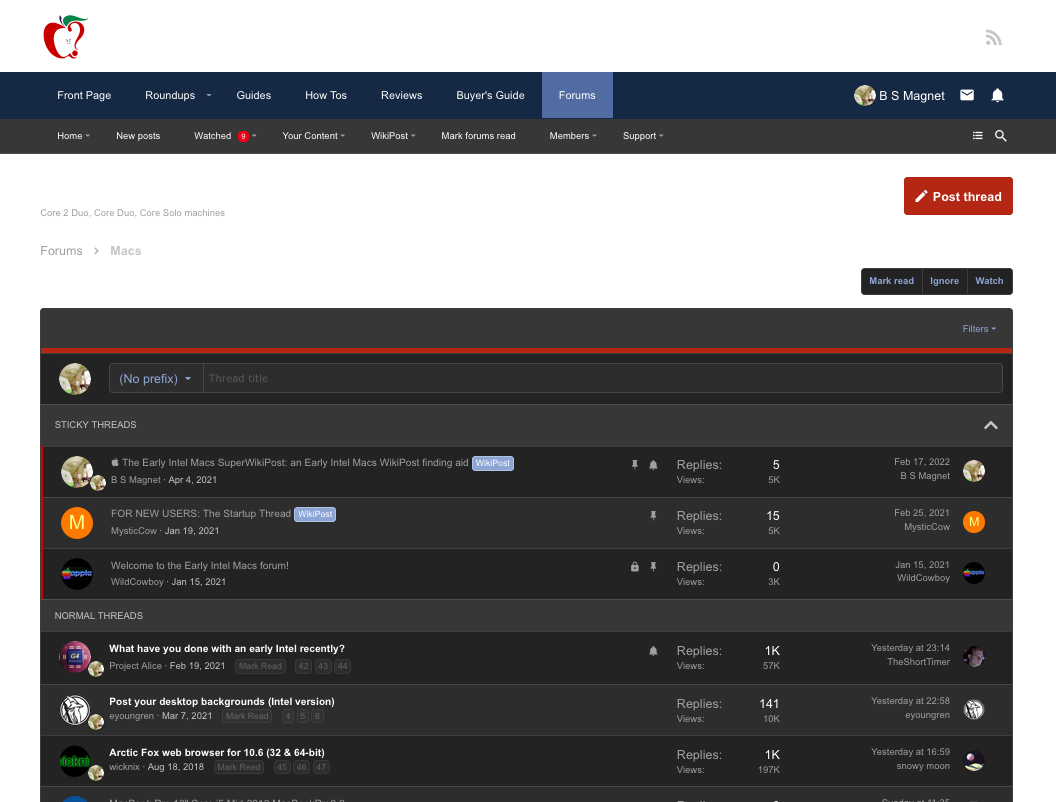Image resolution: width=1056 pixels, height=802 pixels.
Task: Open eyoungren thread starter avatar
Action: coord(75,710)
